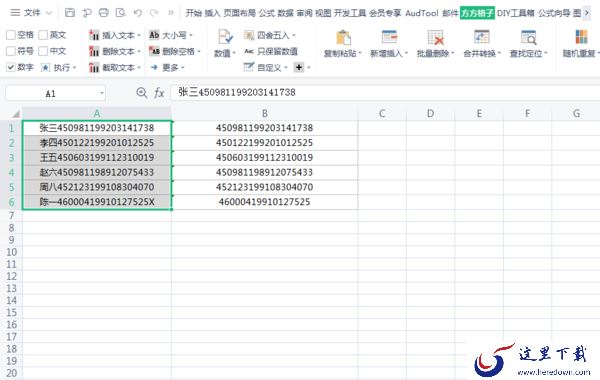Select cell 李四450122199201012525

(97, 143)
